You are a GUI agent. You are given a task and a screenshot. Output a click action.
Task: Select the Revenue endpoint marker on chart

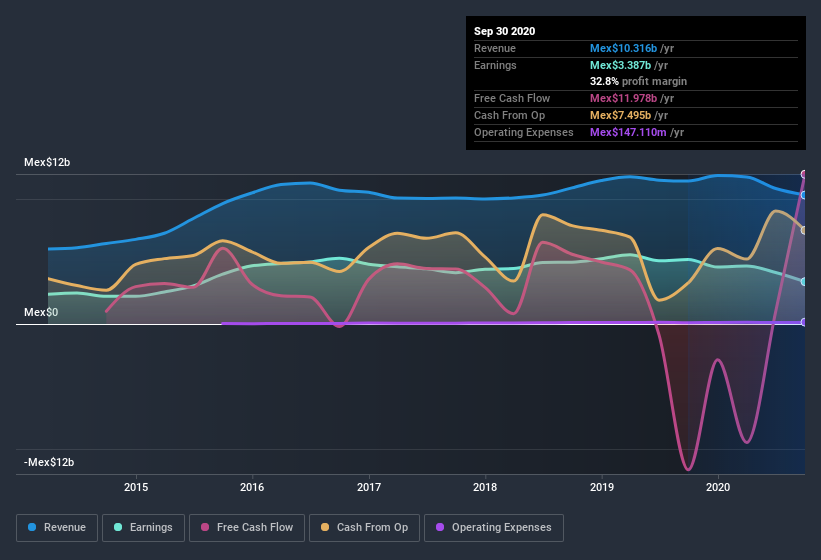click(x=804, y=195)
